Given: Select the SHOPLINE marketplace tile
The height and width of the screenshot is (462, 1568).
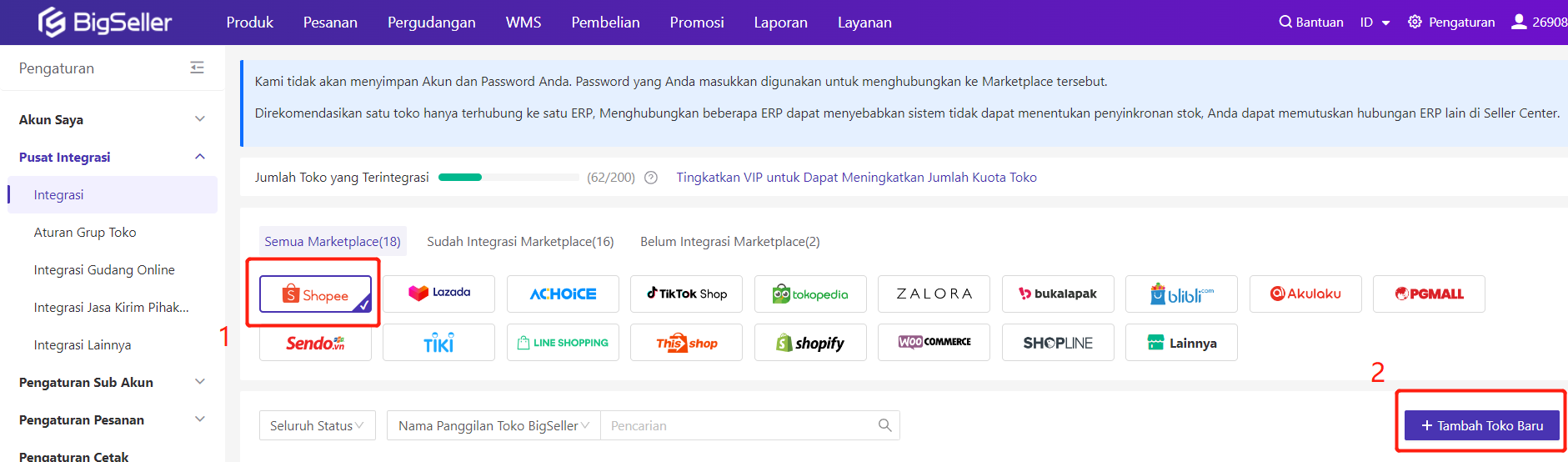Looking at the screenshot, I should click(x=1058, y=343).
